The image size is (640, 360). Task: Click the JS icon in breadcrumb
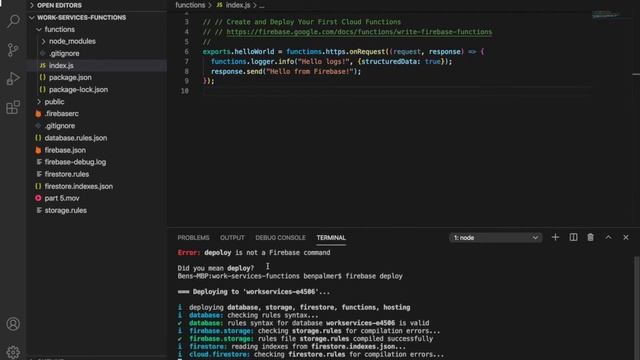[x=220, y=5]
